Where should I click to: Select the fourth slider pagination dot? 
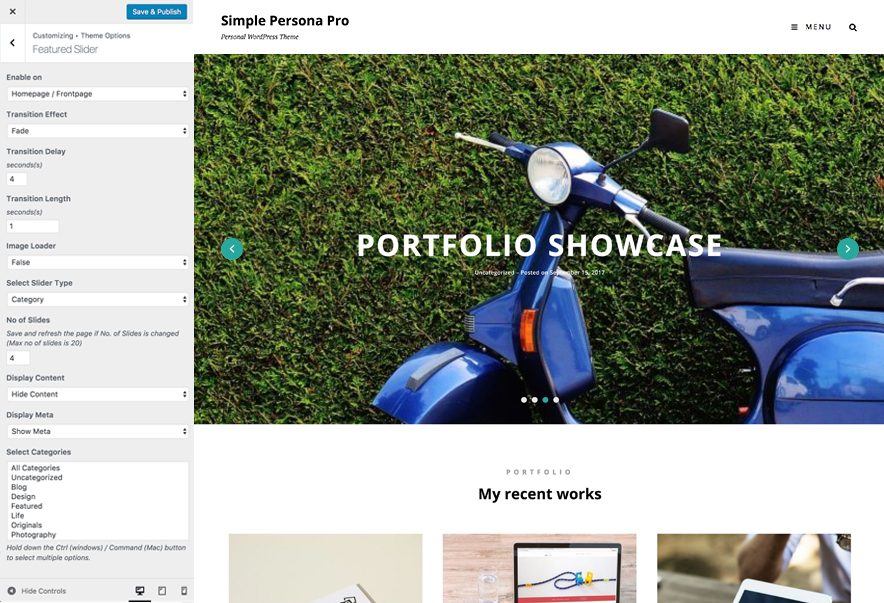click(556, 400)
